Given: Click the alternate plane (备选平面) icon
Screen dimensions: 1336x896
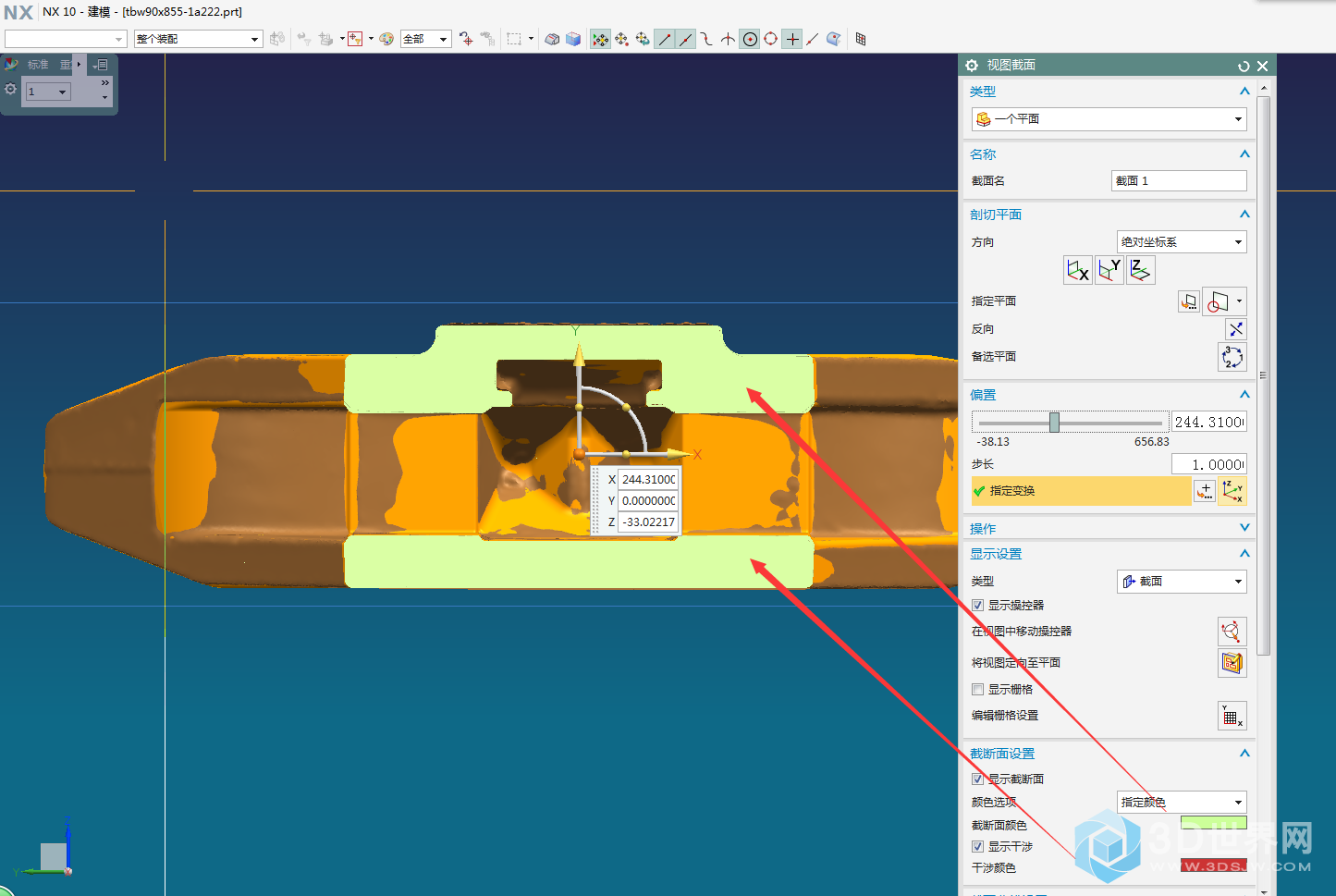Looking at the screenshot, I should pos(1232,357).
